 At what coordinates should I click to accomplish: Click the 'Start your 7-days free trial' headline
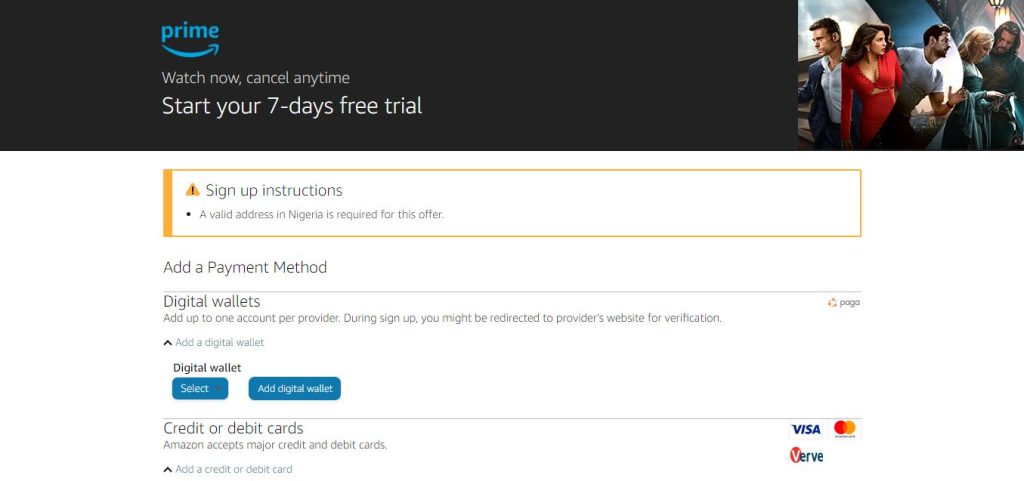[292, 105]
